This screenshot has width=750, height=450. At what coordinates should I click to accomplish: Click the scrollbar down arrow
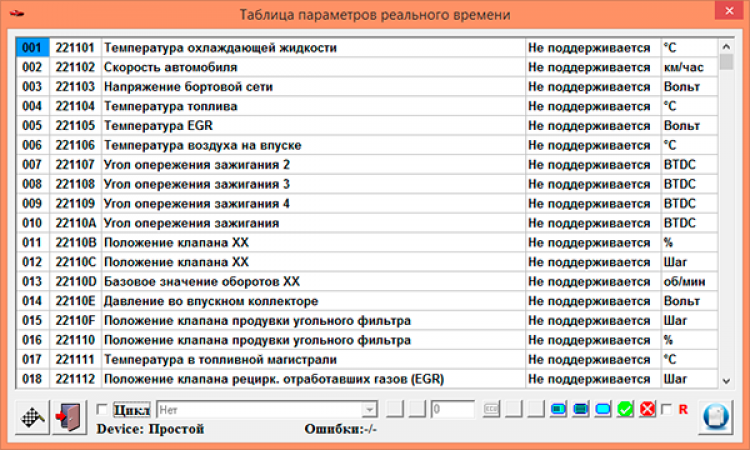pos(726,381)
